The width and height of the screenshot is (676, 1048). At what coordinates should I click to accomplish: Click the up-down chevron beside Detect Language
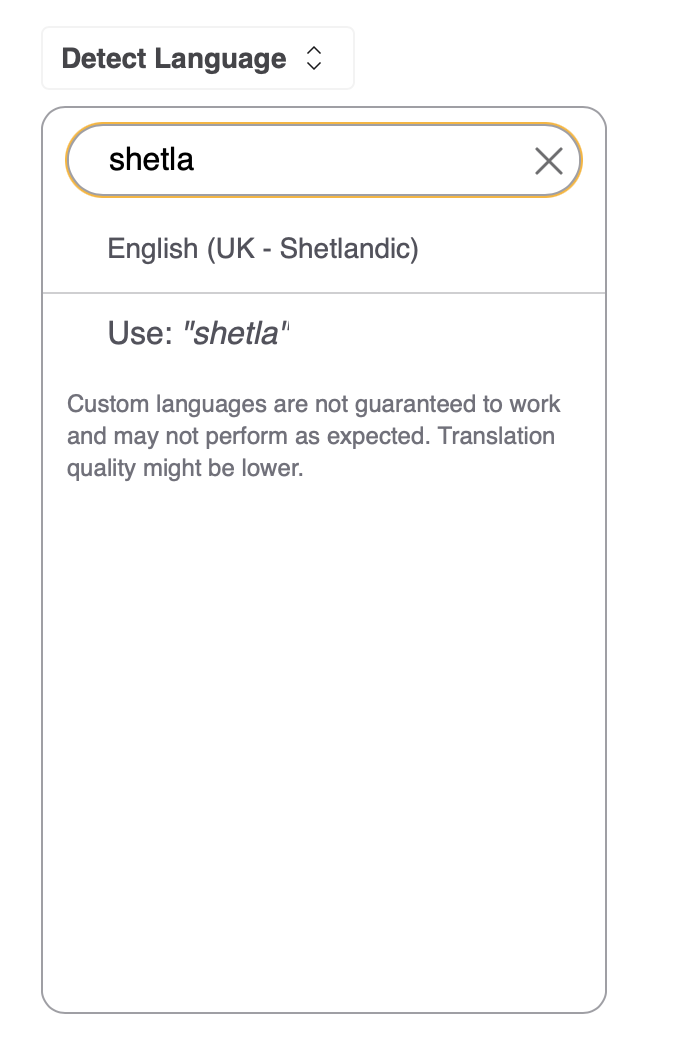point(314,59)
